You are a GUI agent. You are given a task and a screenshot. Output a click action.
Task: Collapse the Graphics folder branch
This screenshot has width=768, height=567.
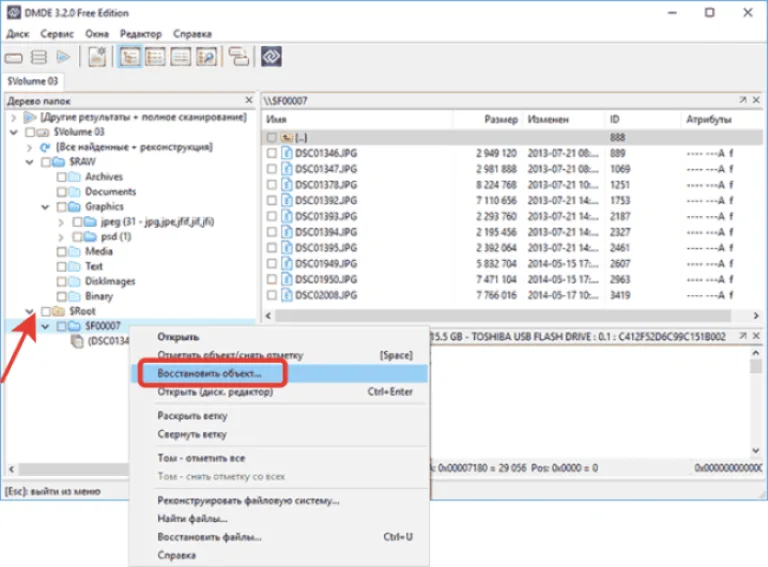click(45, 207)
